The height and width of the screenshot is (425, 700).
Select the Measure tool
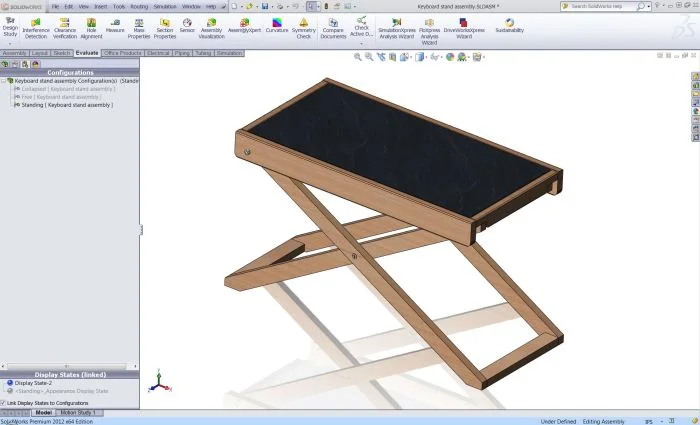pyautogui.click(x=115, y=26)
